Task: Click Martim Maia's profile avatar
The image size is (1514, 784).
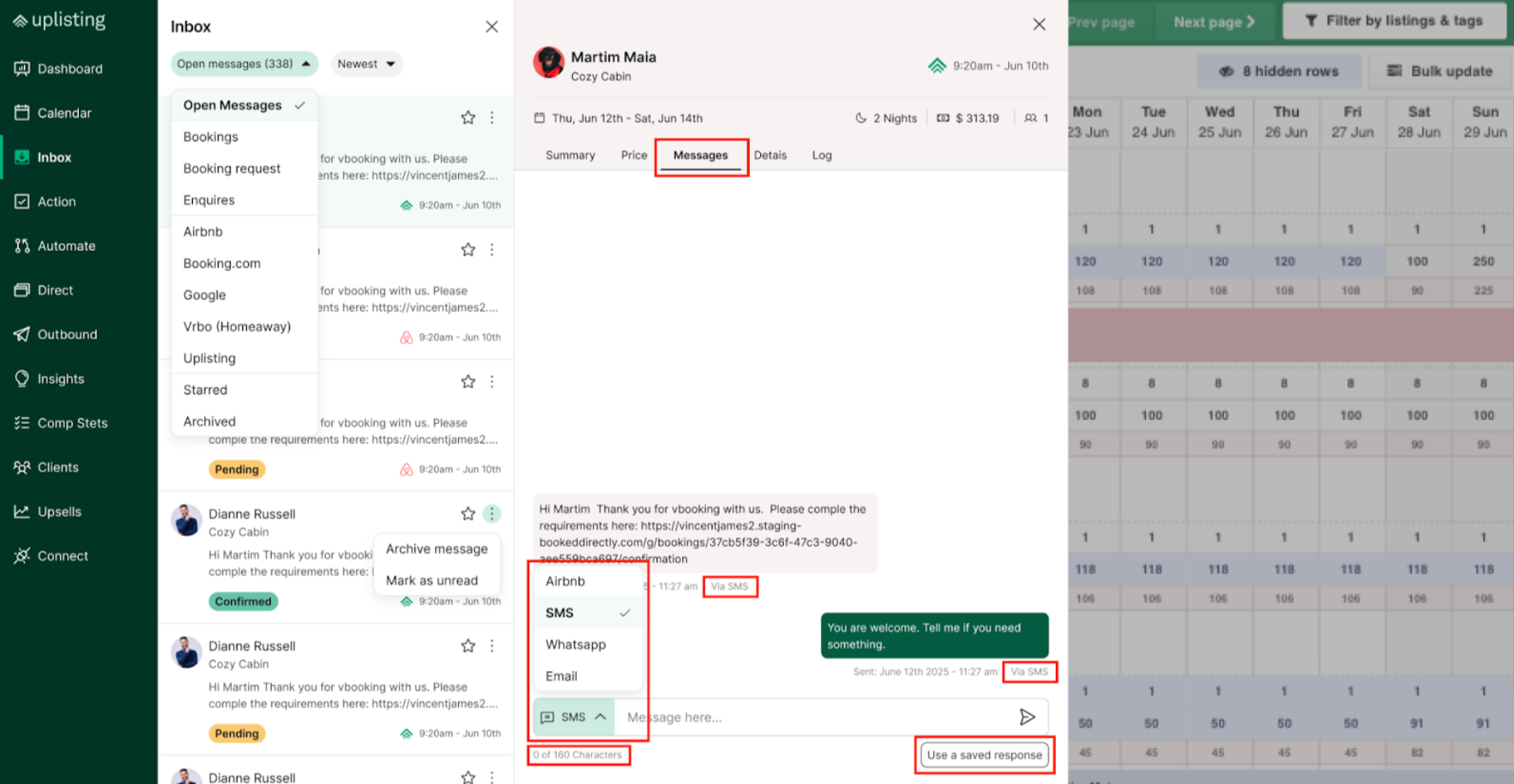Action: tap(548, 62)
